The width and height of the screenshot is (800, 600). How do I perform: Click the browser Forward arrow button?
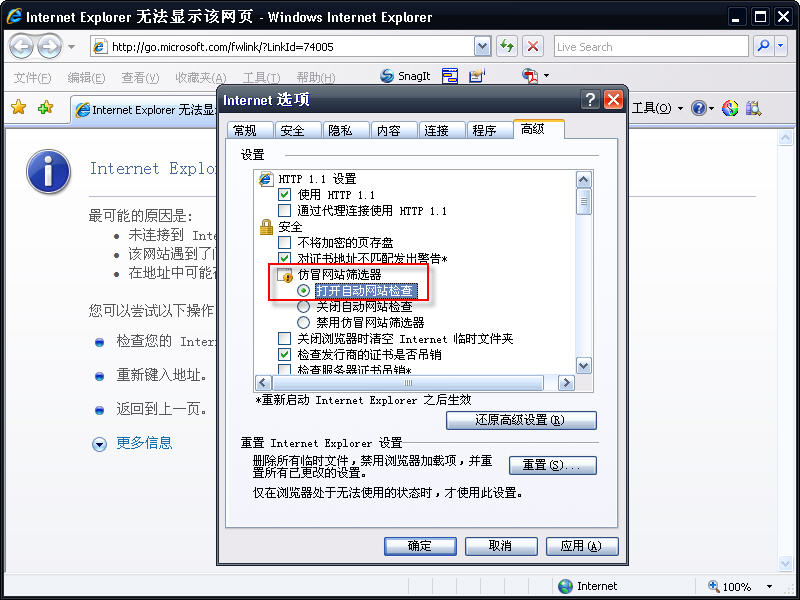pyautogui.click(x=49, y=46)
